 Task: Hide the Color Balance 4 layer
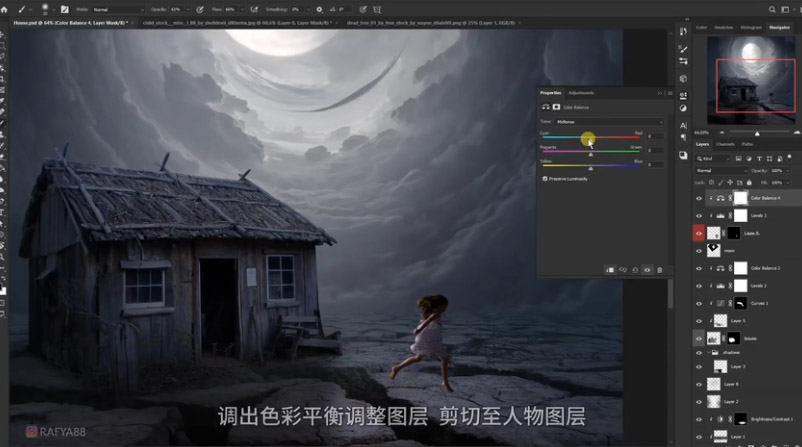point(699,198)
